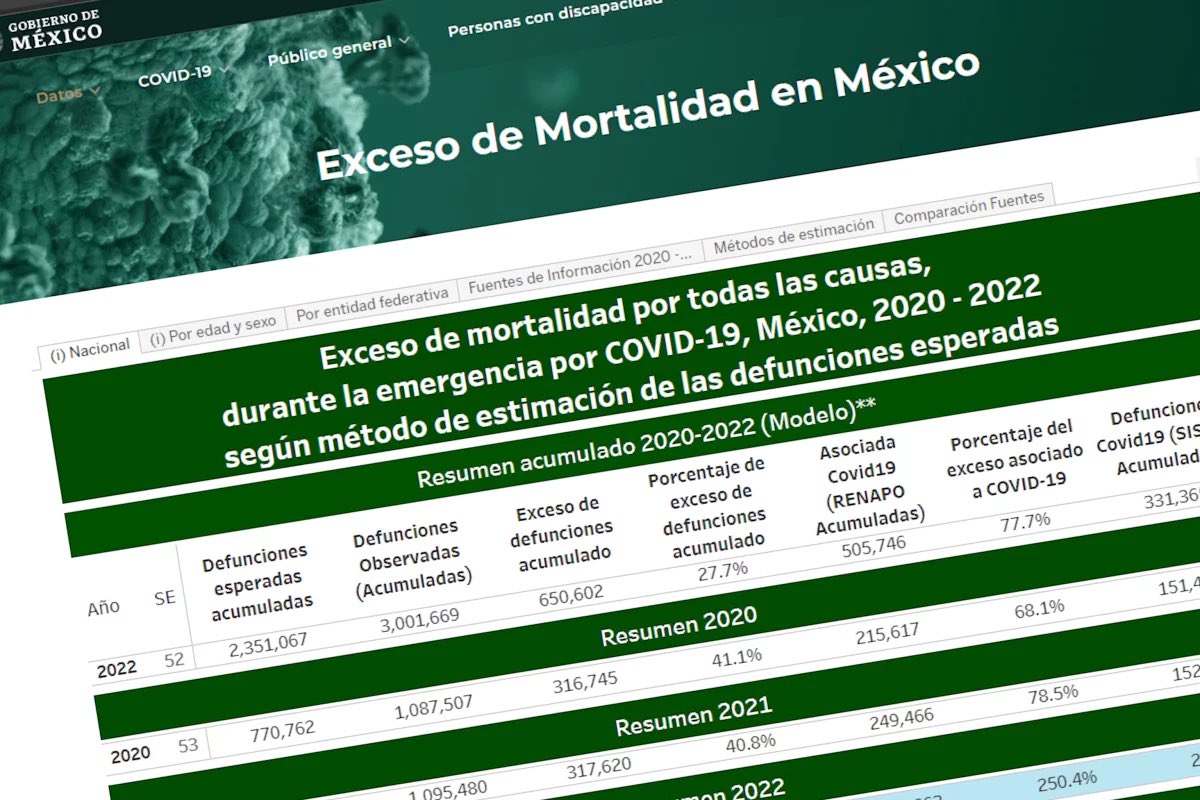
Task: Click the 2020 year row label
Action: click(130, 755)
